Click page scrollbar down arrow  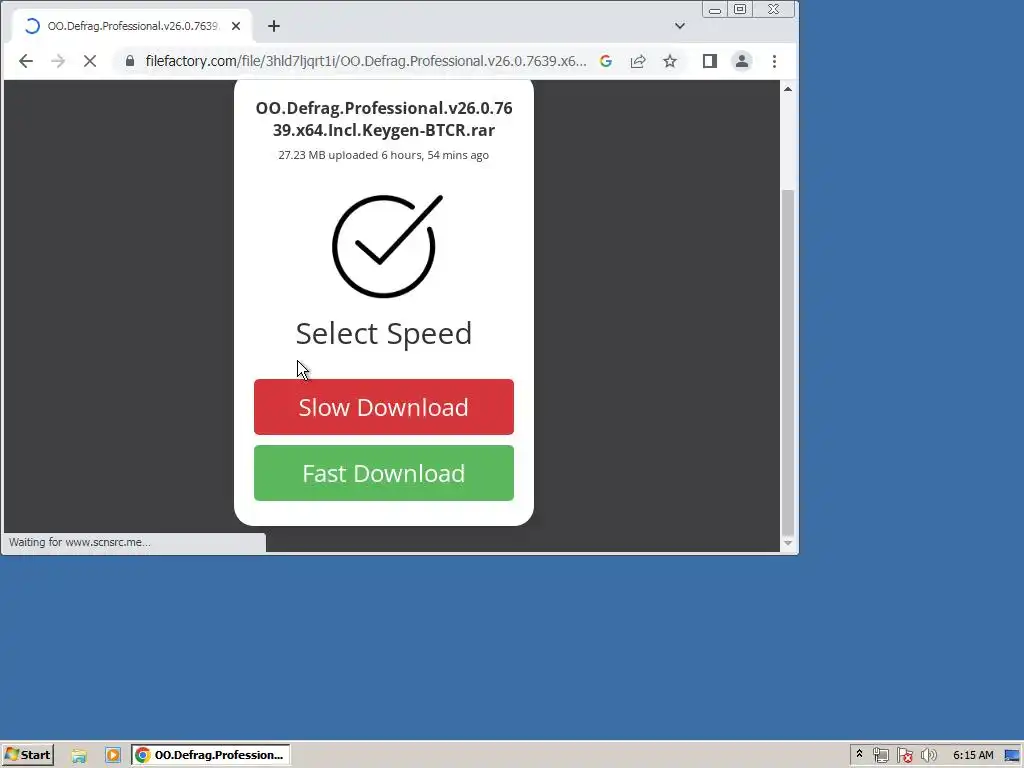pos(788,543)
